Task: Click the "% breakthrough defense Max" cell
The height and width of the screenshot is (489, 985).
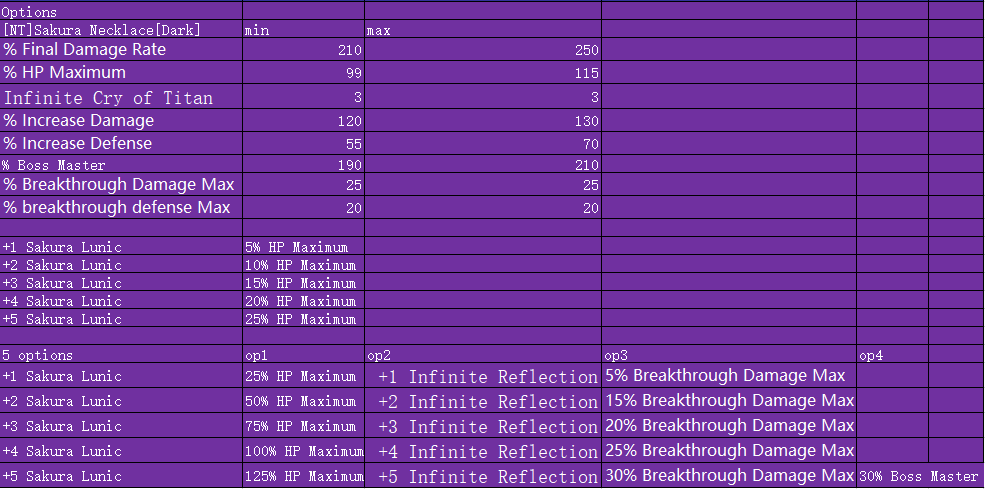Action: click(x=117, y=207)
